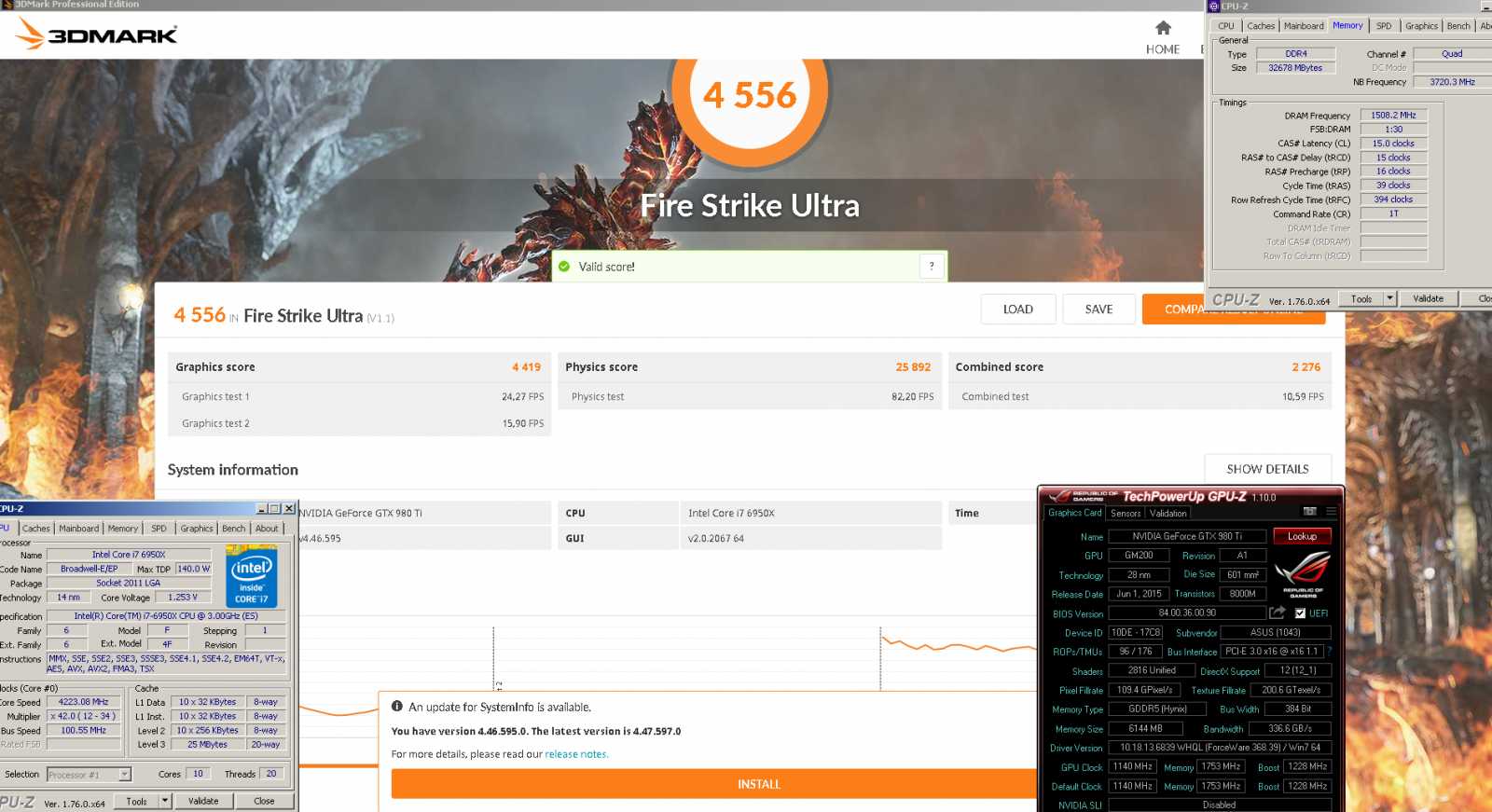
Task: Click the ROG logo in GPU-Z
Action: 1302,573
